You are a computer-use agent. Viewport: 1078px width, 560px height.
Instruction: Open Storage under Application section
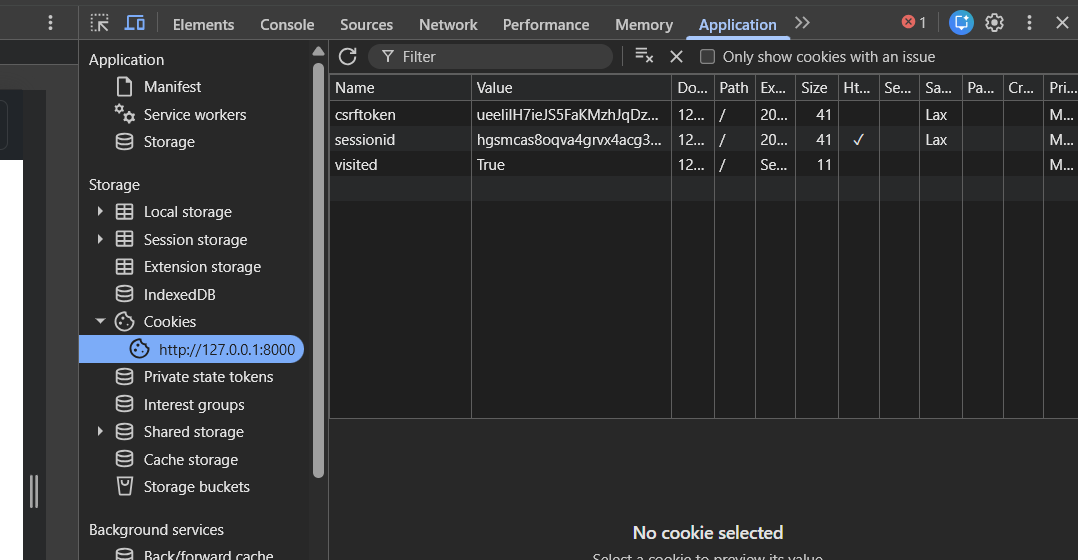coord(169,142)
